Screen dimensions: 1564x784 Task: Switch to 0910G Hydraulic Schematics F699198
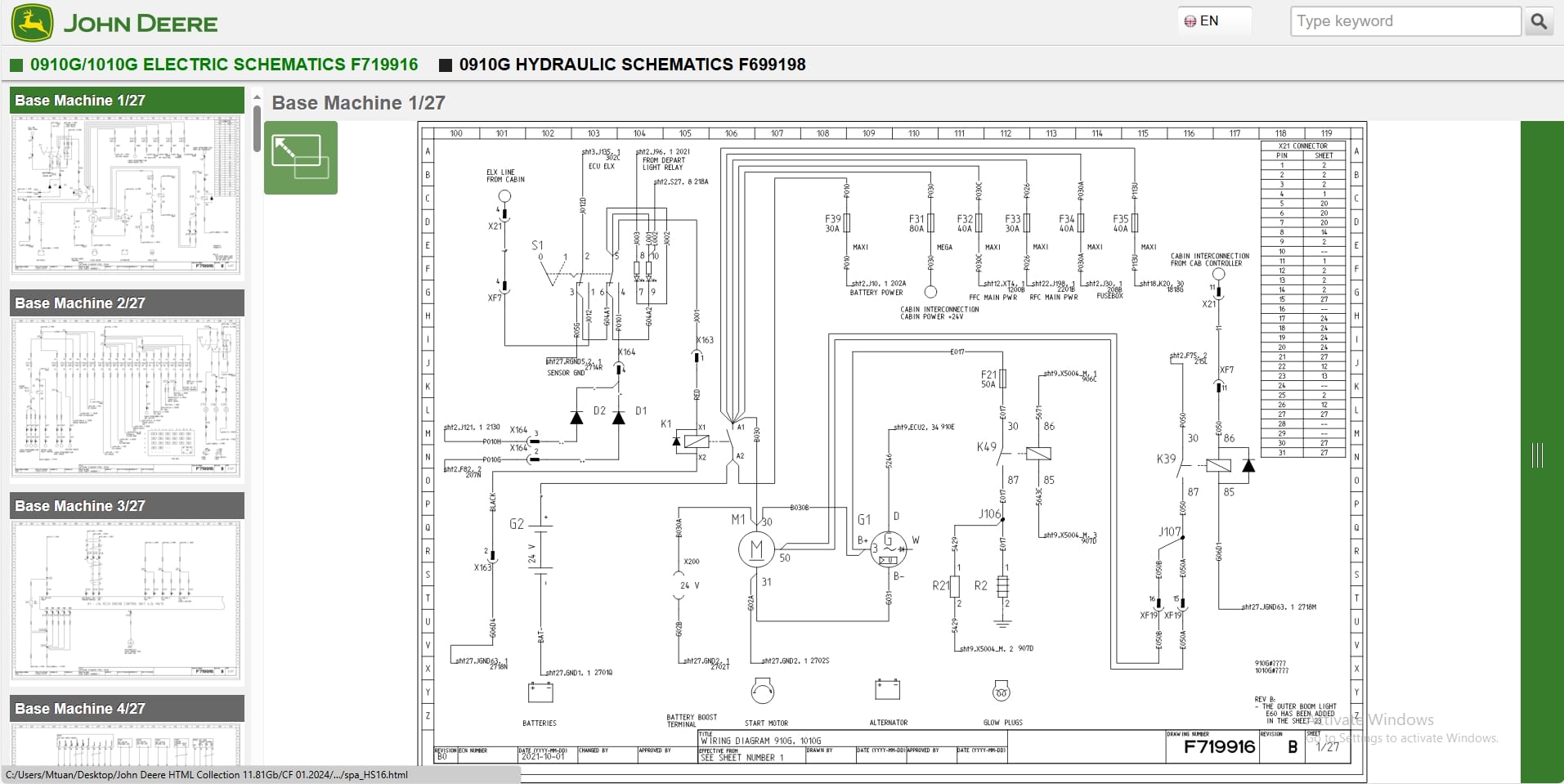[x=632, y=64]
